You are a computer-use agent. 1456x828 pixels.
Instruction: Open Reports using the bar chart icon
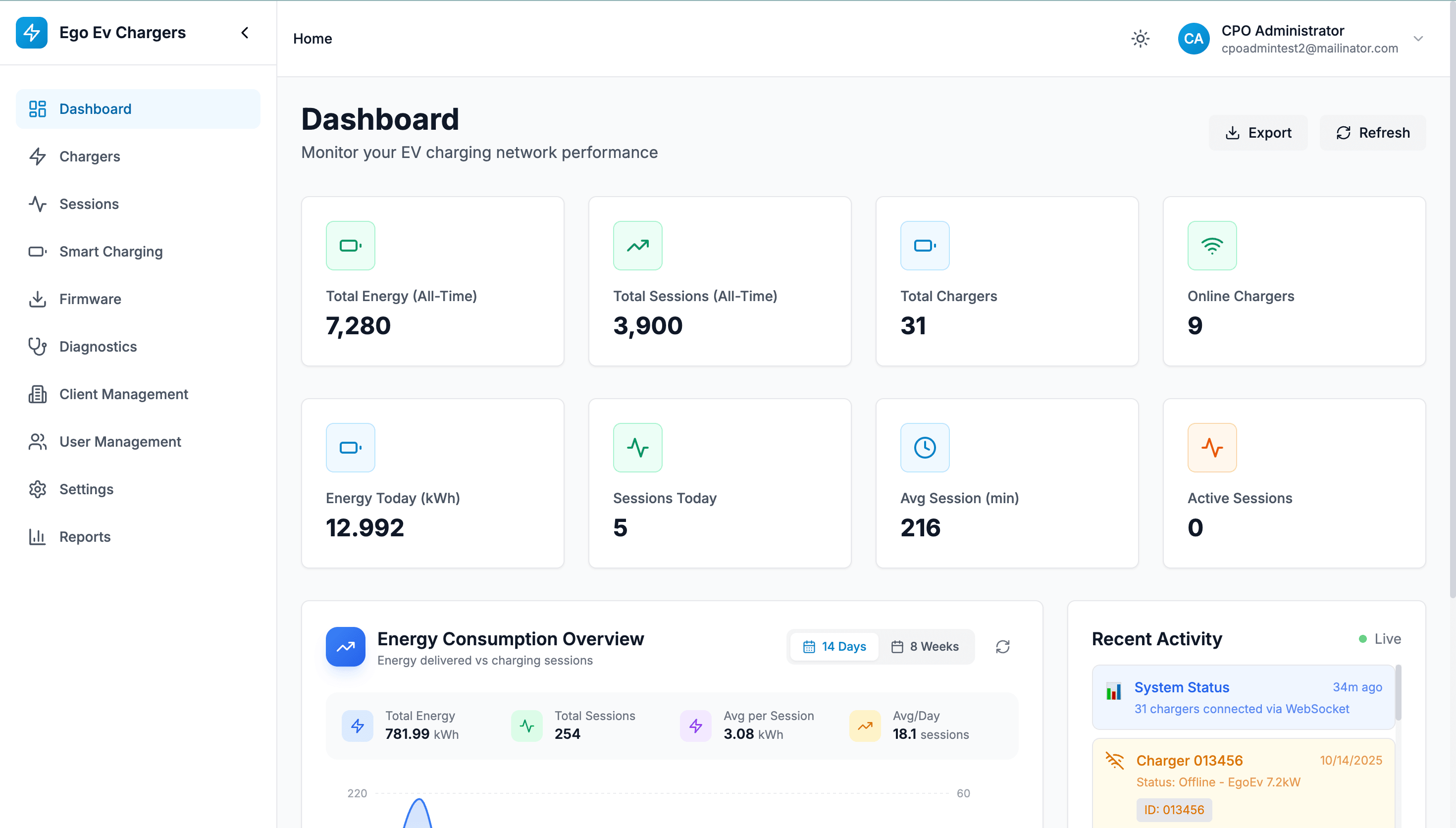click(x=38, y=536)
